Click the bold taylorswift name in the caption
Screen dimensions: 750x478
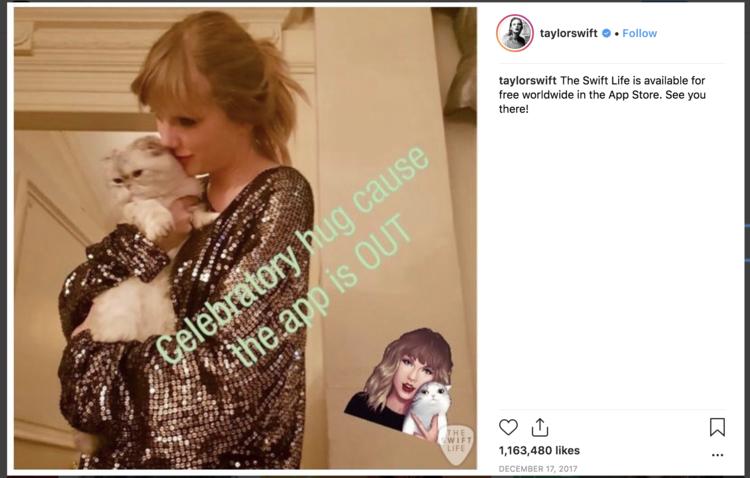pos(528,80)
